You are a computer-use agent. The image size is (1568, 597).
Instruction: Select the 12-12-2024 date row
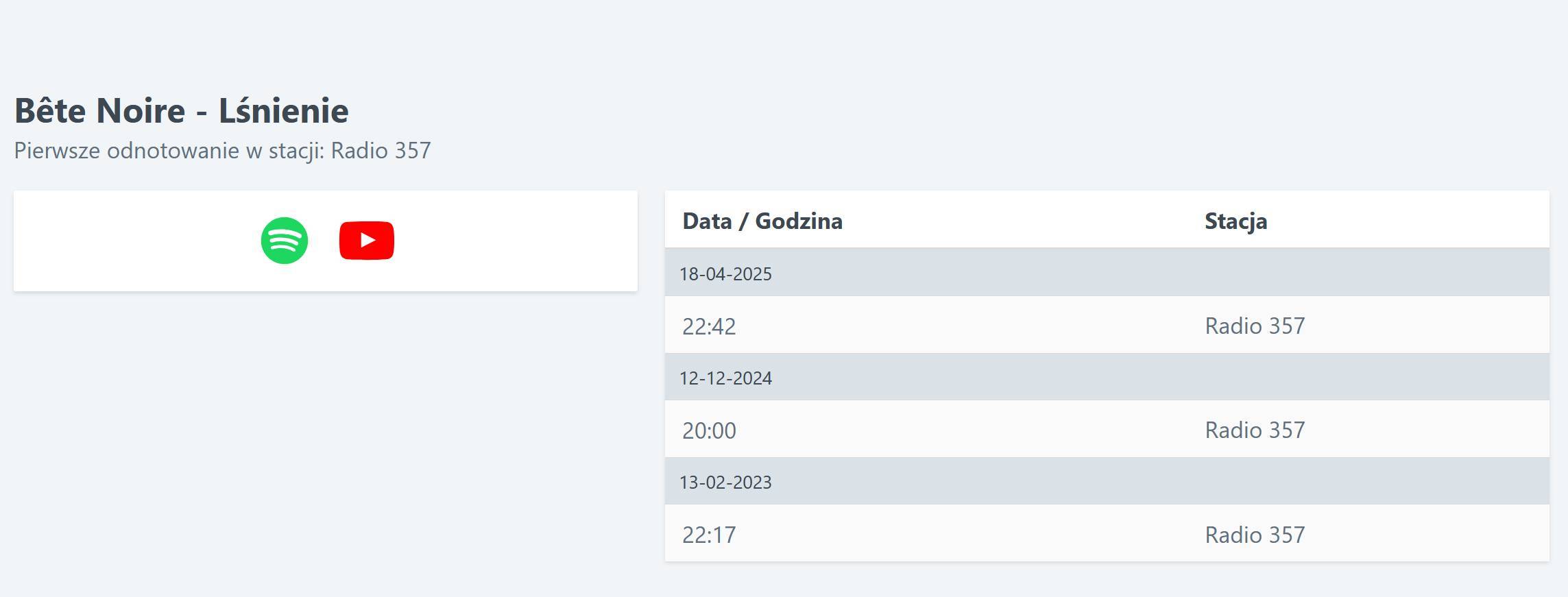[725, 378]
